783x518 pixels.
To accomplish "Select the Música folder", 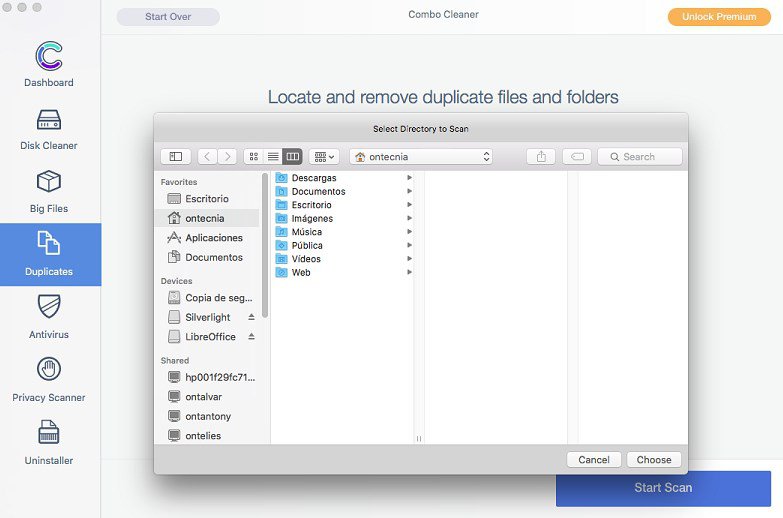I will [x=344, y=232].
